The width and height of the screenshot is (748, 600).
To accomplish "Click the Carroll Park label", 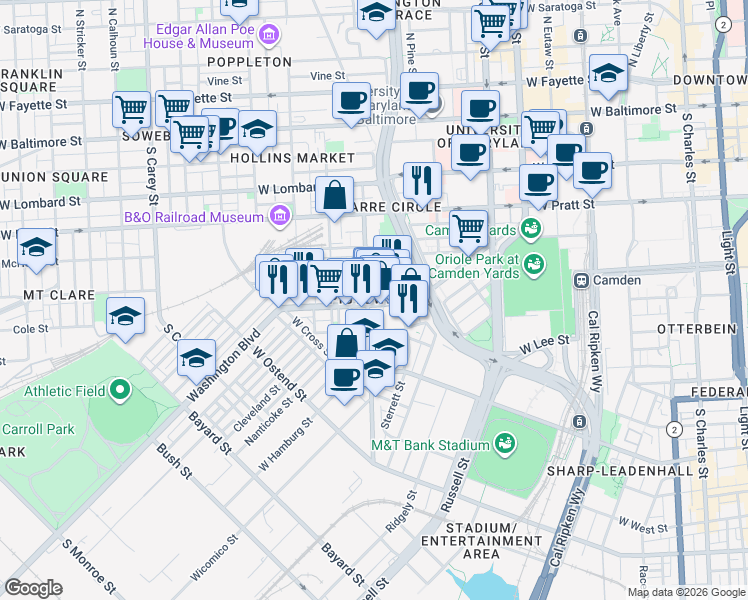I will click(38, 429).
